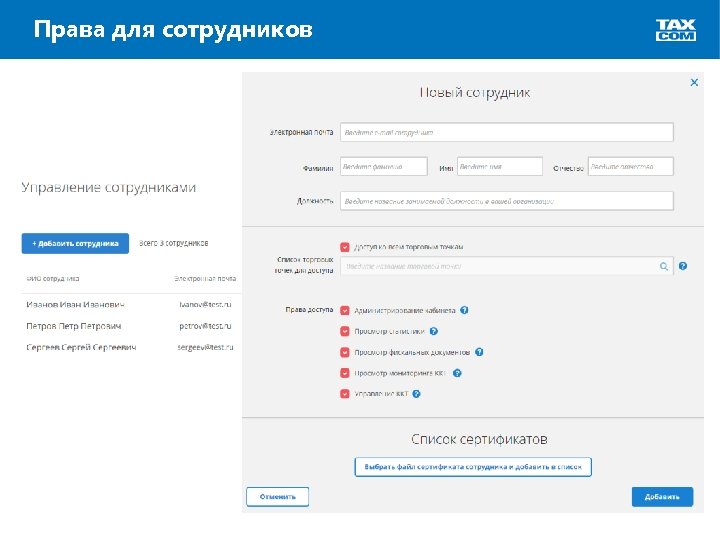Open help for Просмотр фискальных документов
This screenshot has width=720, height=540.
point(479,352)
